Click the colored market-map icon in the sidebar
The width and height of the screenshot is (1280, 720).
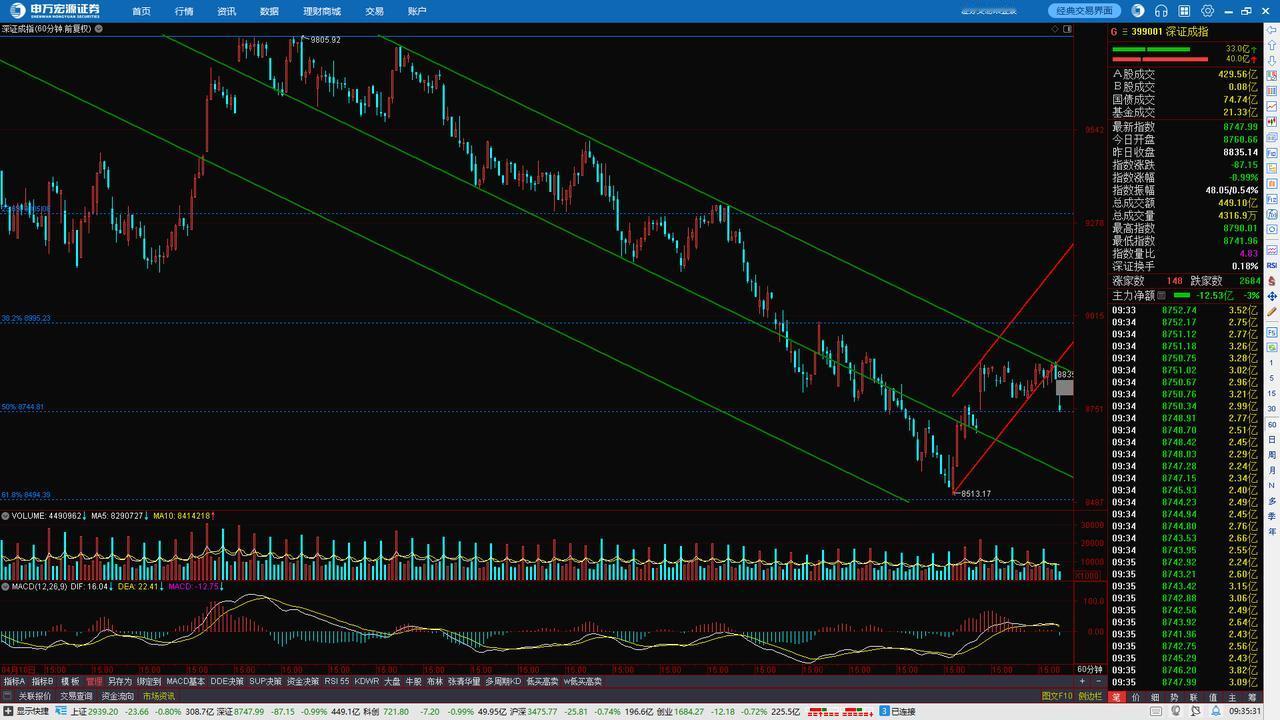tap(1272, 76)
